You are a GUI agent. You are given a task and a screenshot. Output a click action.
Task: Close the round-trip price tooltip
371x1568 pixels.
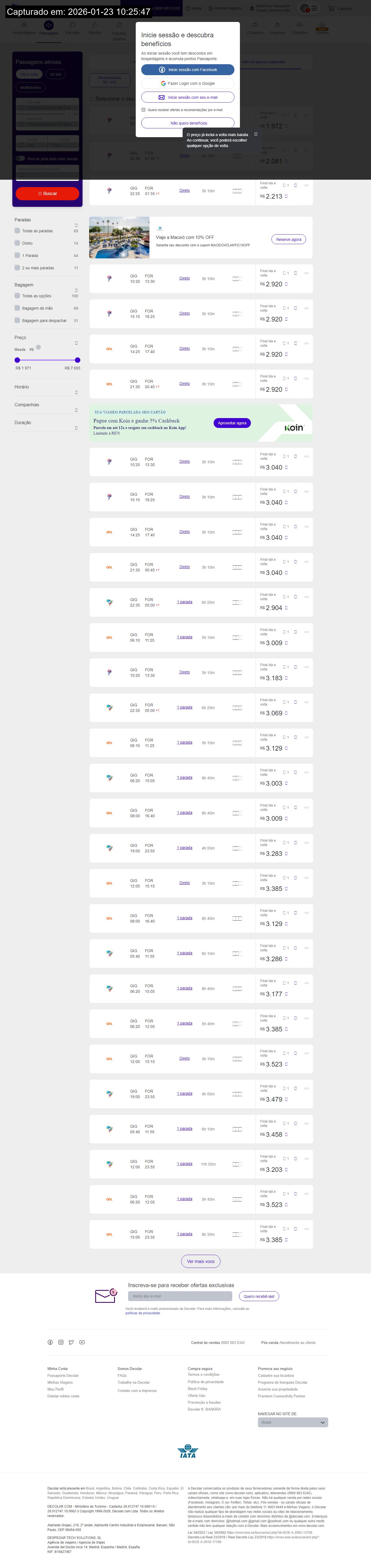tap(256, 134)
